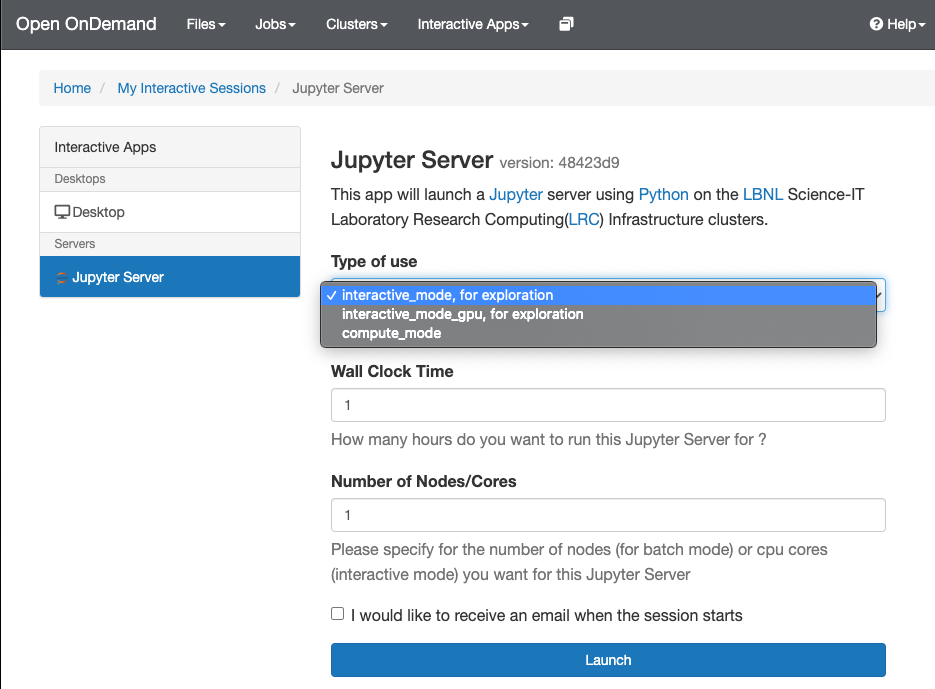Click the Help question mark icon

[876, 24]
